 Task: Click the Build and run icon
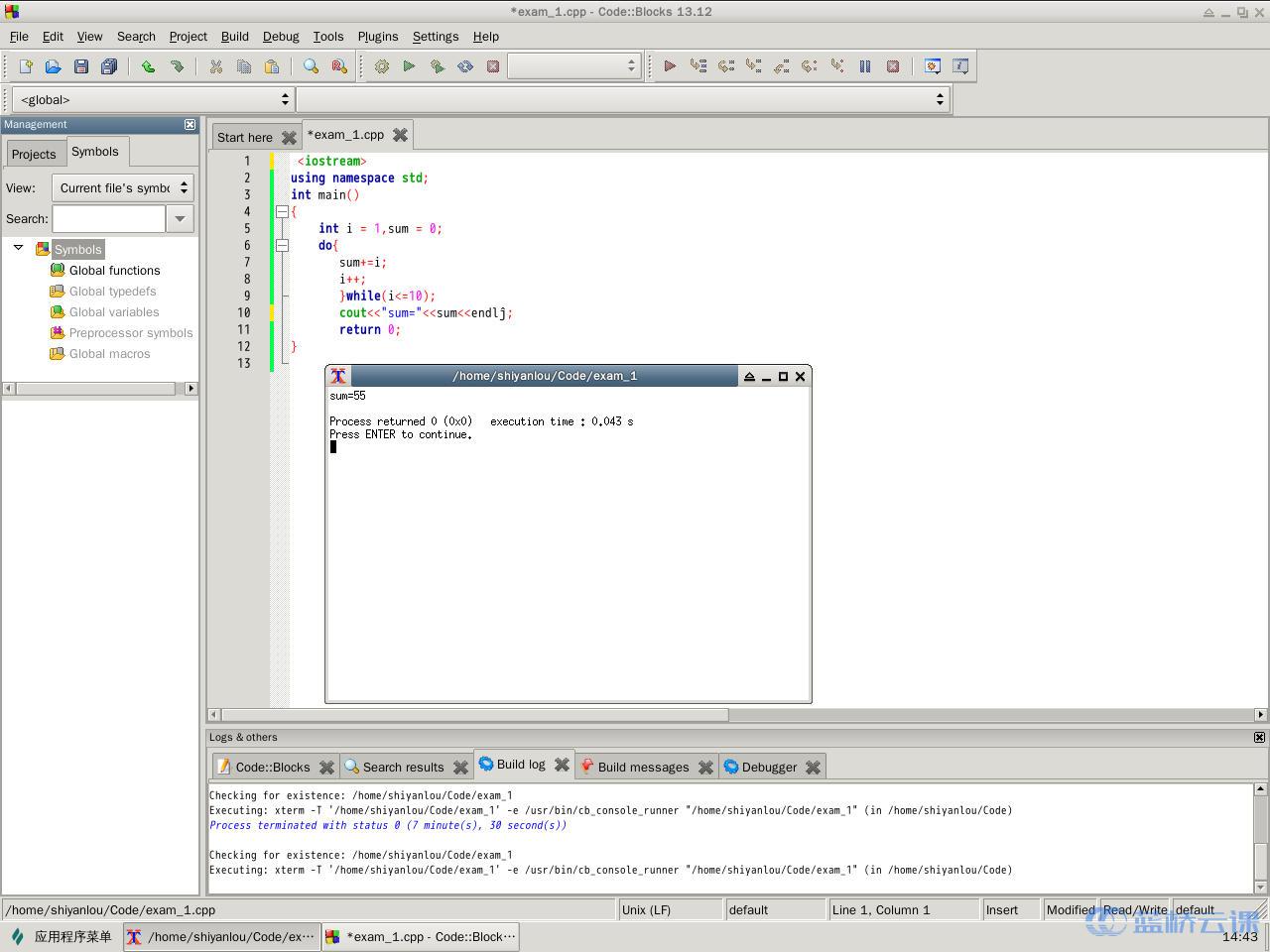[x=438, y=66]
